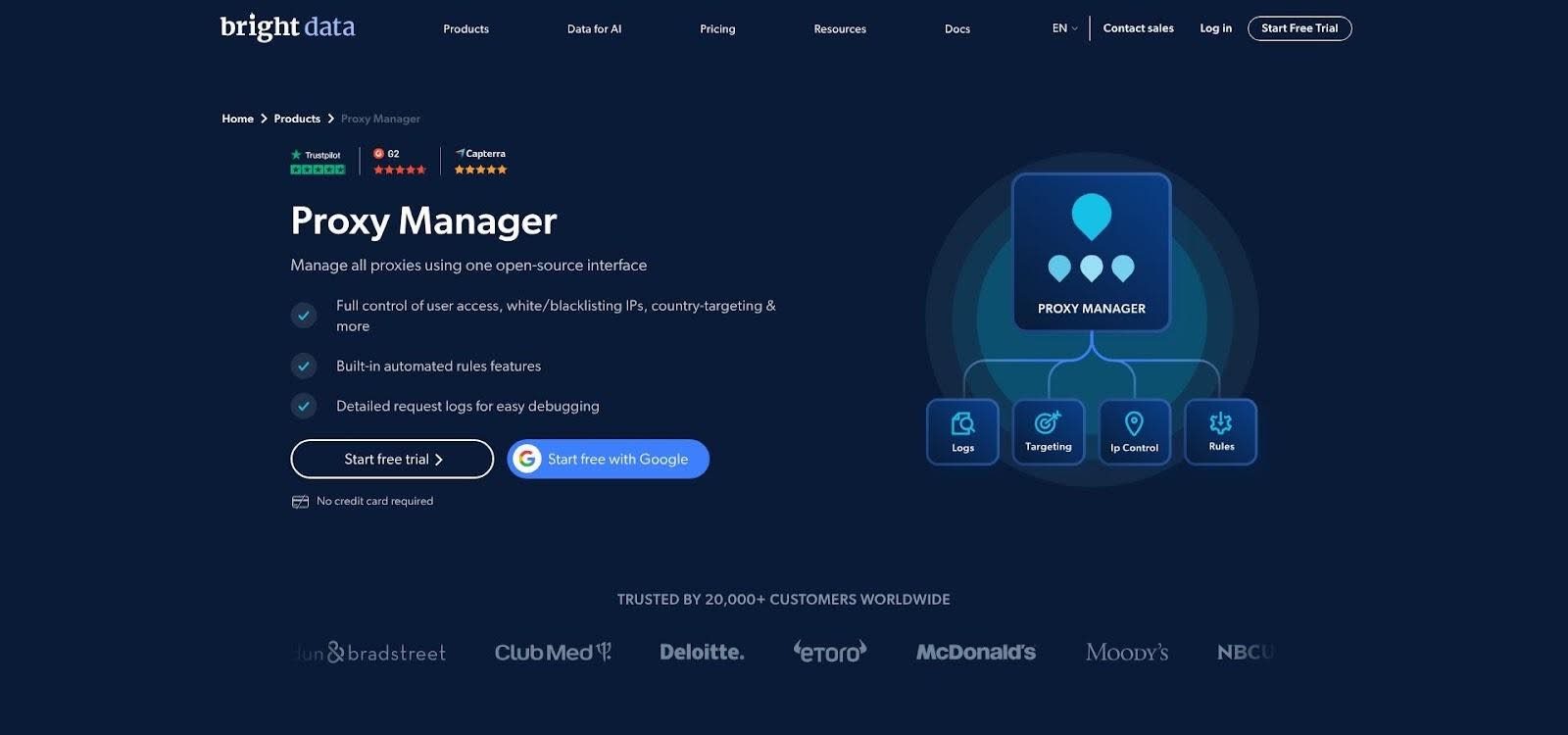1568x735 pixels.
Task: Open the Resources menu
Action: [x=840, y=29]
